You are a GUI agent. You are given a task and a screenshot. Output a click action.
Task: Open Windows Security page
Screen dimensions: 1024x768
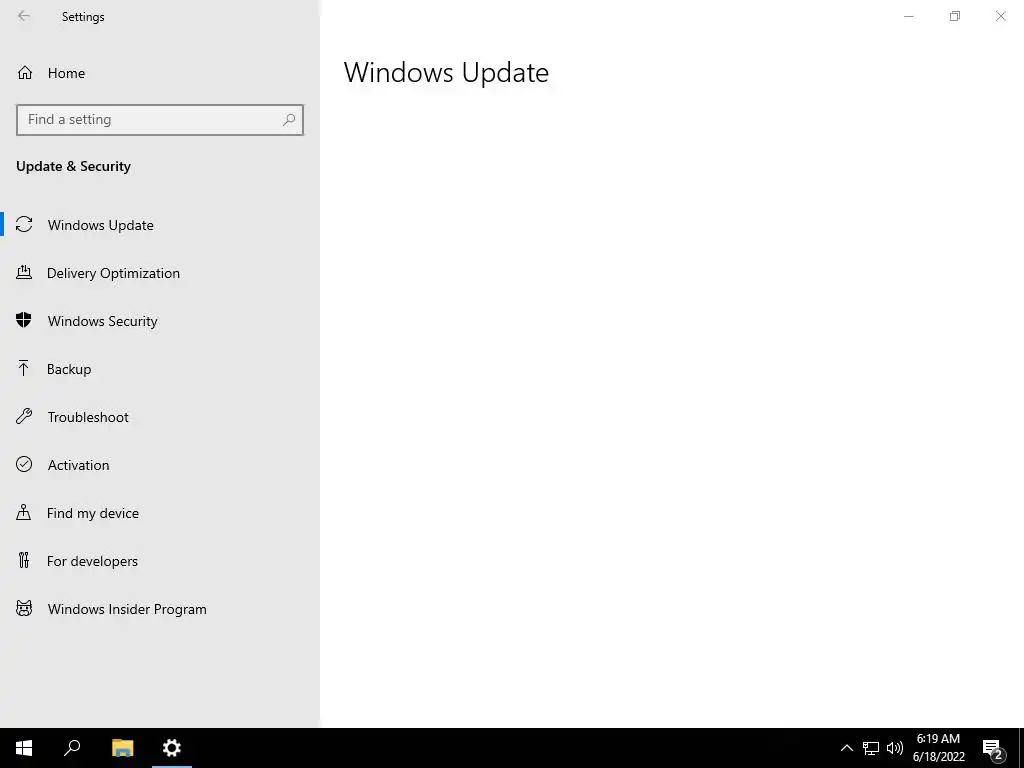[x=160, y=321]
